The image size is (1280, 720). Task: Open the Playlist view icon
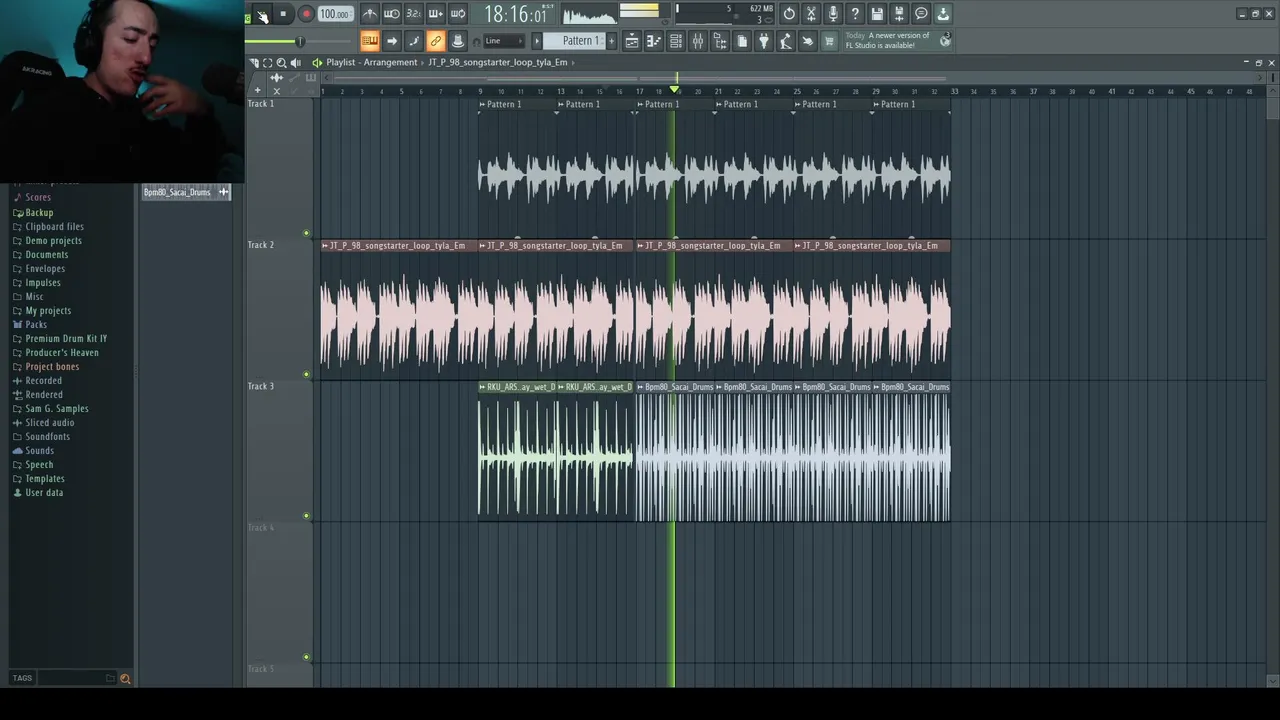coord(632,41)
